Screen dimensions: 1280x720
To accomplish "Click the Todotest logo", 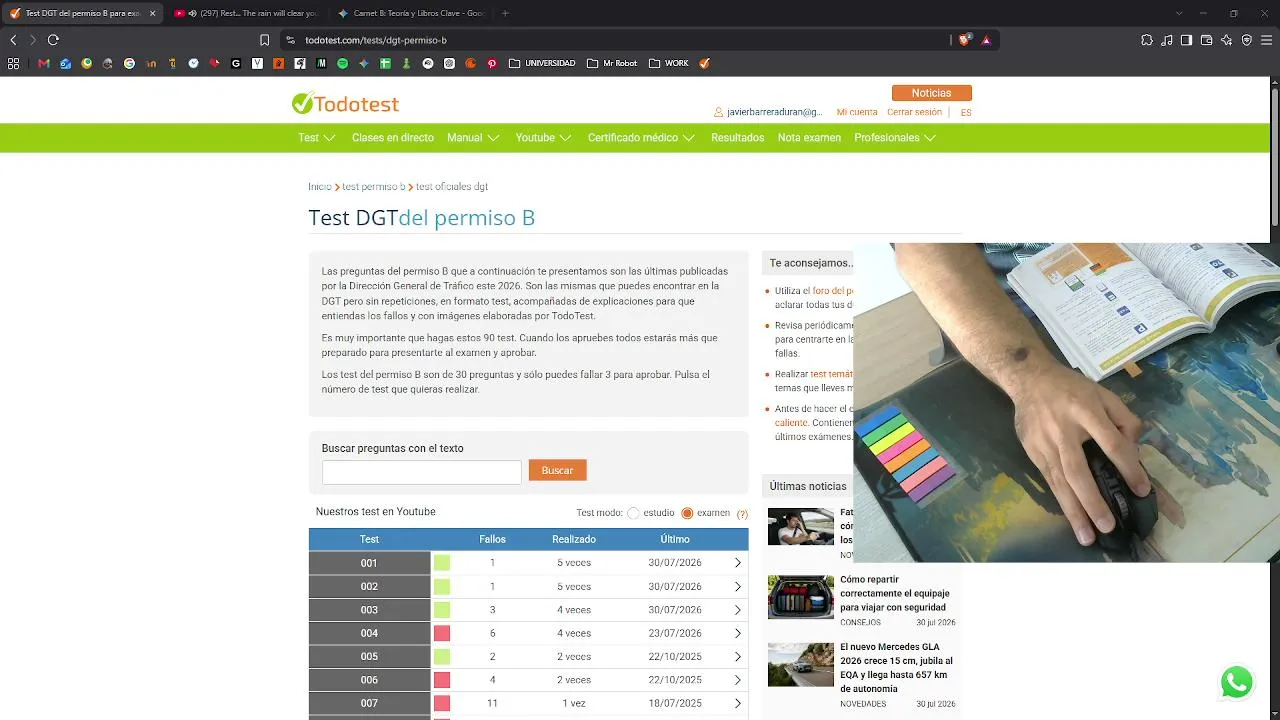I will tap(345, 103).
